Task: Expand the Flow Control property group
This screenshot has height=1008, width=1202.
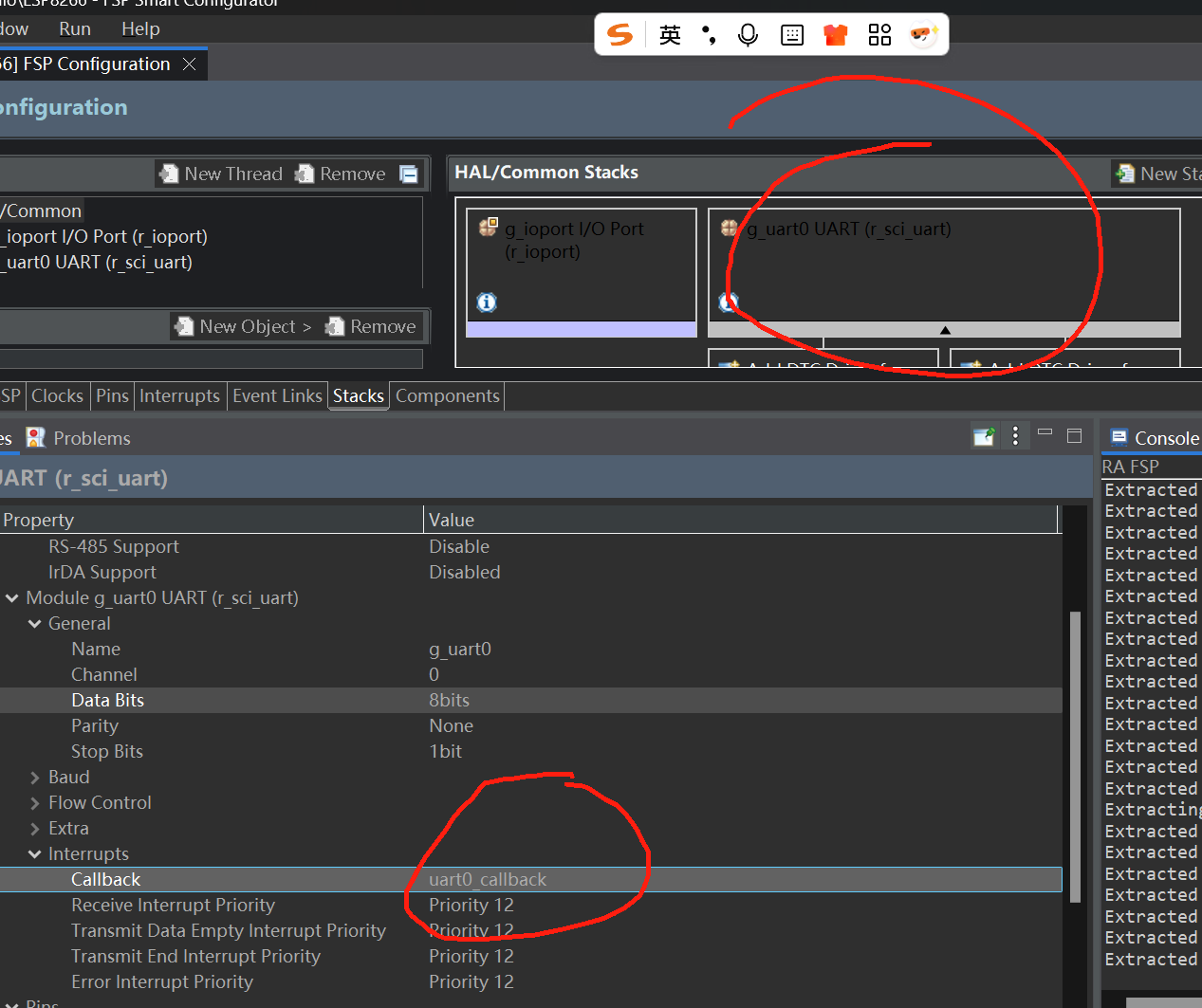Action: pos(35,803)
